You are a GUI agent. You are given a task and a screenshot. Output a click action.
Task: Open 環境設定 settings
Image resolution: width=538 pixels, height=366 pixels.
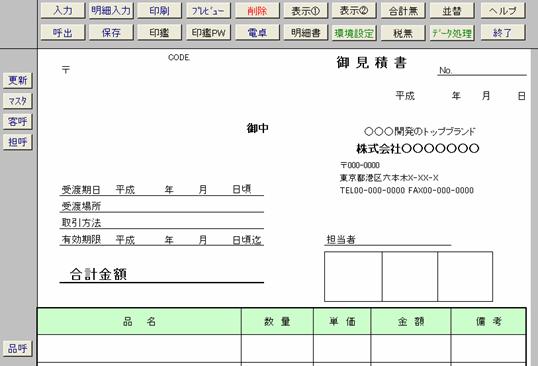click(x=354, y=33)
